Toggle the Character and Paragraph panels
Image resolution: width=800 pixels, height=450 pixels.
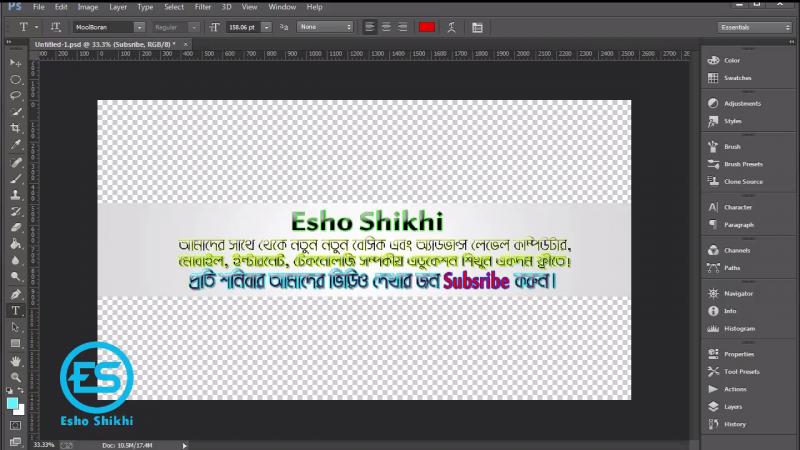475,26
